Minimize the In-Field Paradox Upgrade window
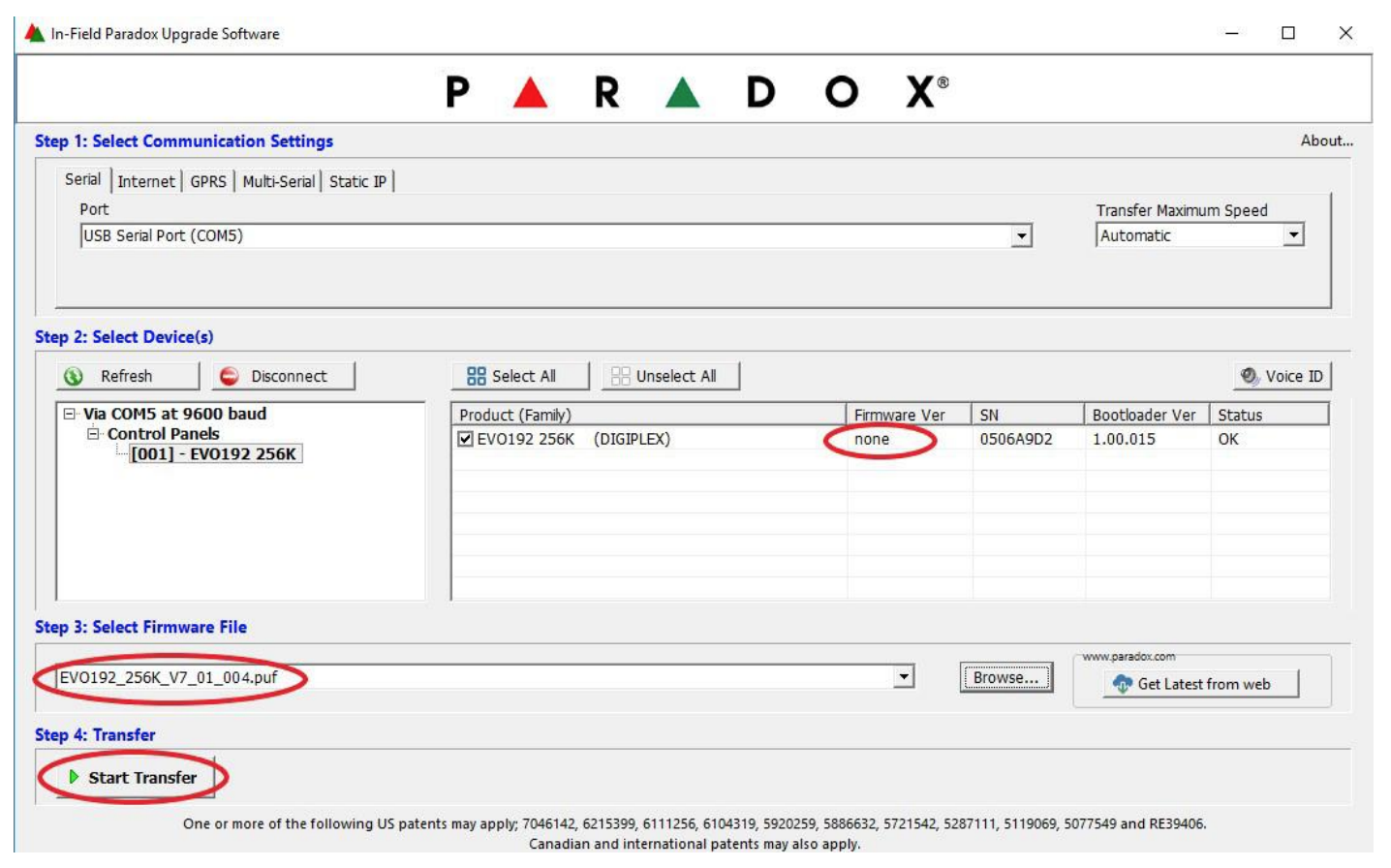 point(1232,33)
